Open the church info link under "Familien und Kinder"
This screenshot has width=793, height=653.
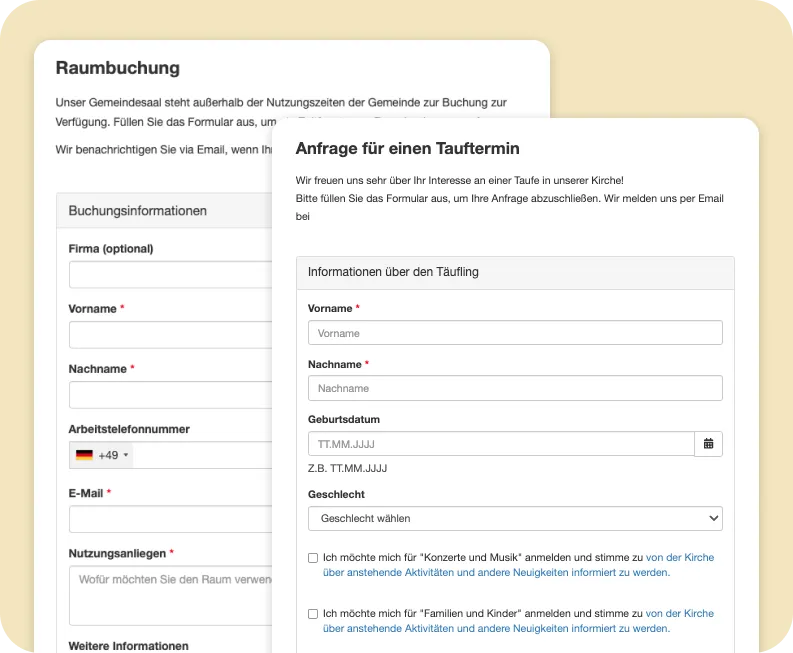click(518, 621)
